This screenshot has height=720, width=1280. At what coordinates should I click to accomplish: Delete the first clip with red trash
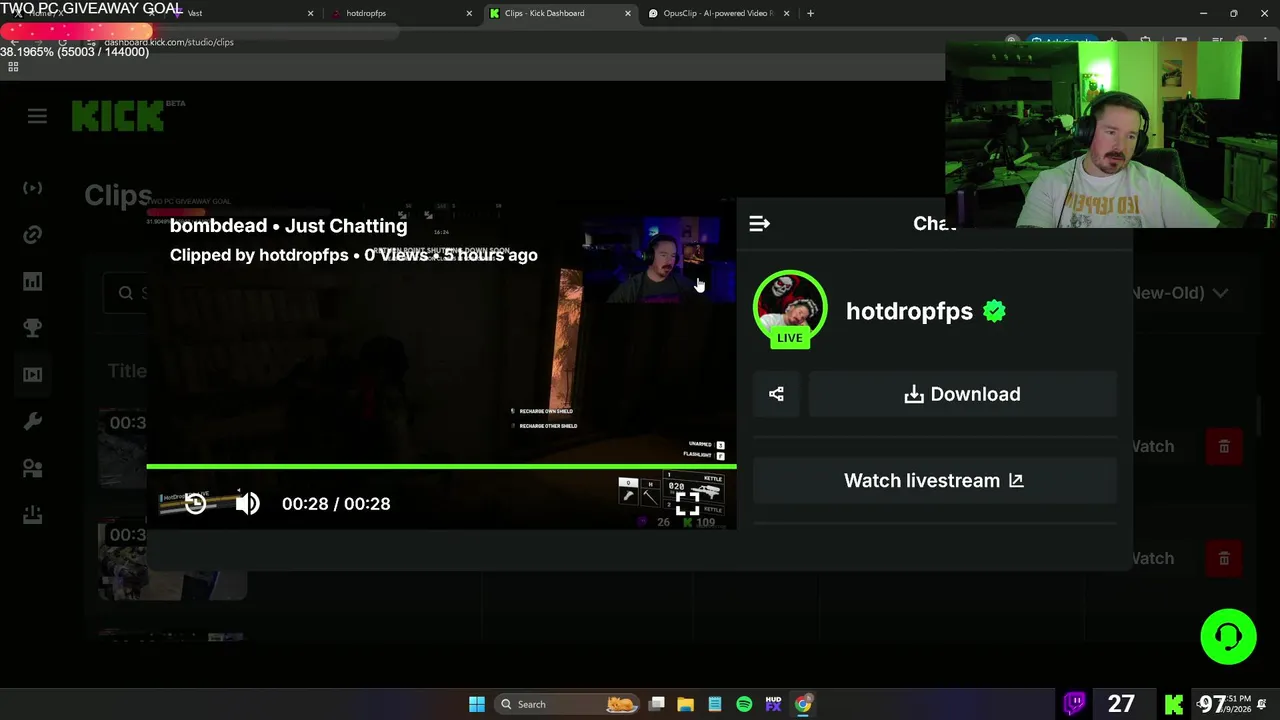point(1224,446)
